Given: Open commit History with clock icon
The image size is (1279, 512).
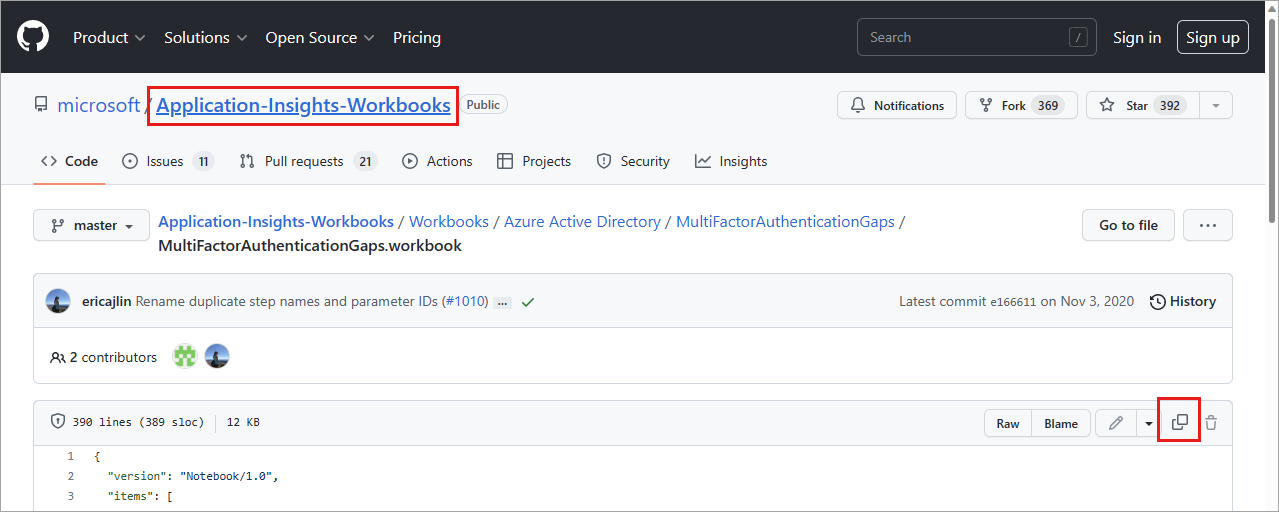Looking at the screenshot, I should point(1183,301).
